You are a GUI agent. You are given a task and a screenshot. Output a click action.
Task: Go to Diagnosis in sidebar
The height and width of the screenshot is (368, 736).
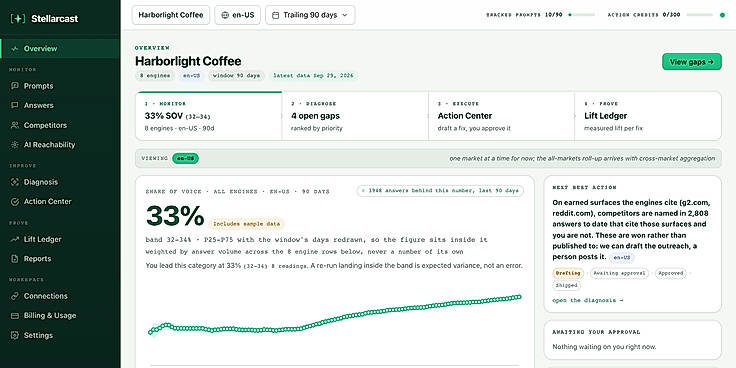[x=60, y=182]
